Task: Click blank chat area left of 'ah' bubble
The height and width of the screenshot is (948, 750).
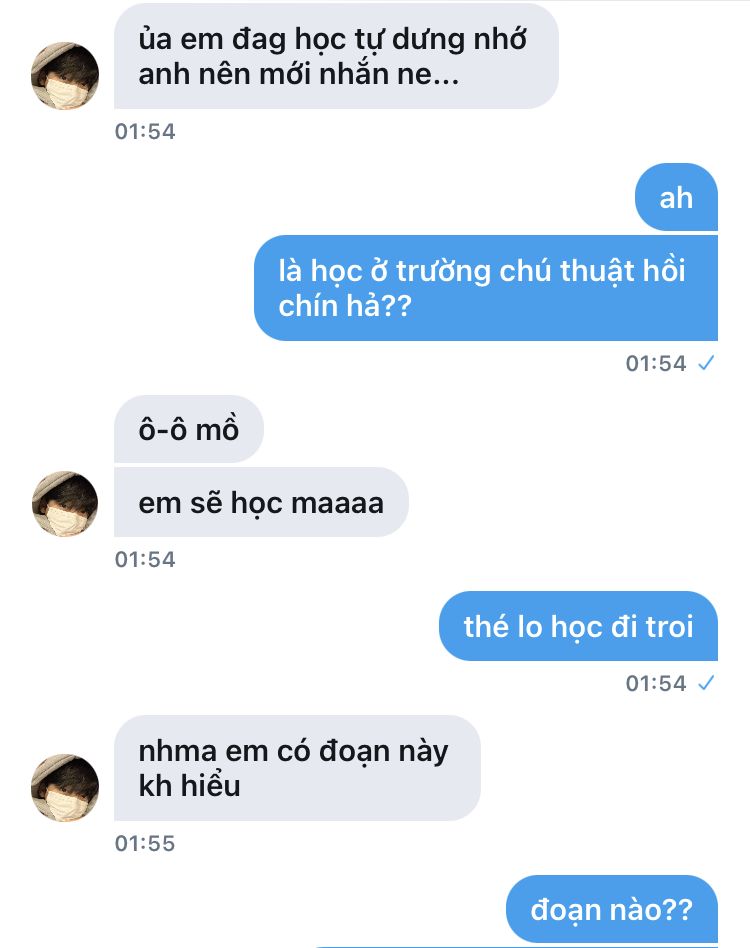Action: coord(363,197)
